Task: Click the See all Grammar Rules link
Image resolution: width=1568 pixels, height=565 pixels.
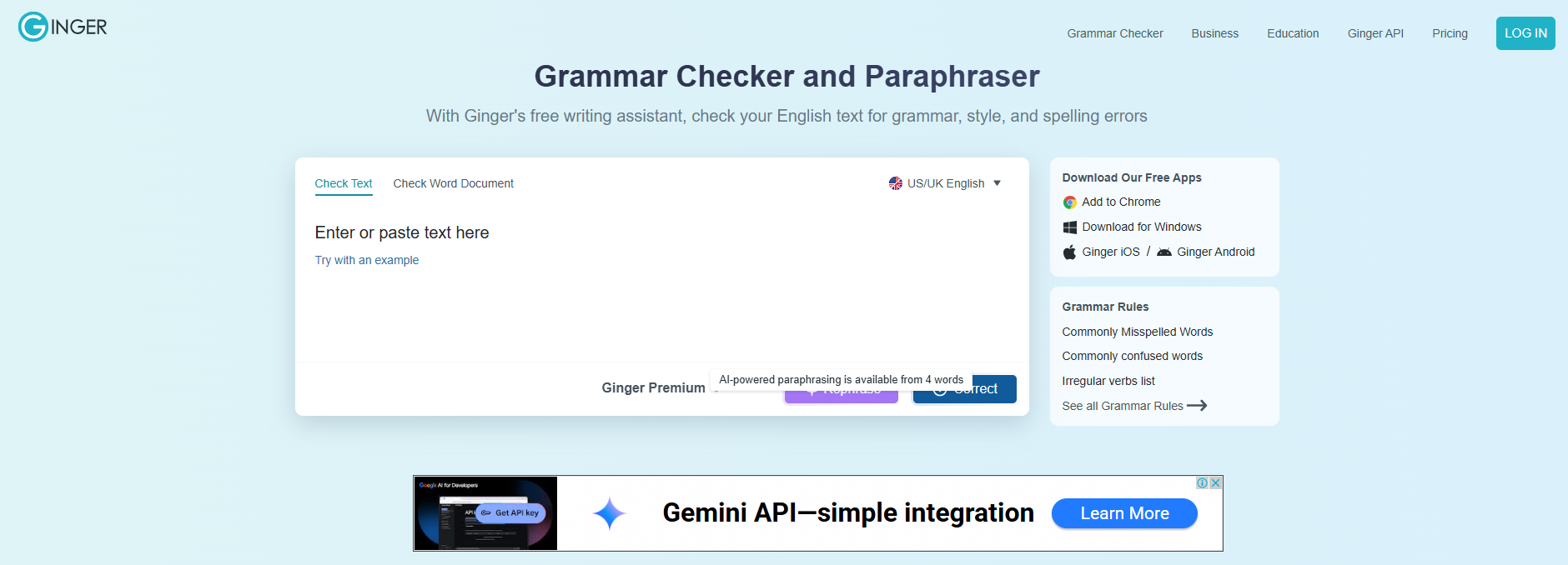Action: [1123, 406]
